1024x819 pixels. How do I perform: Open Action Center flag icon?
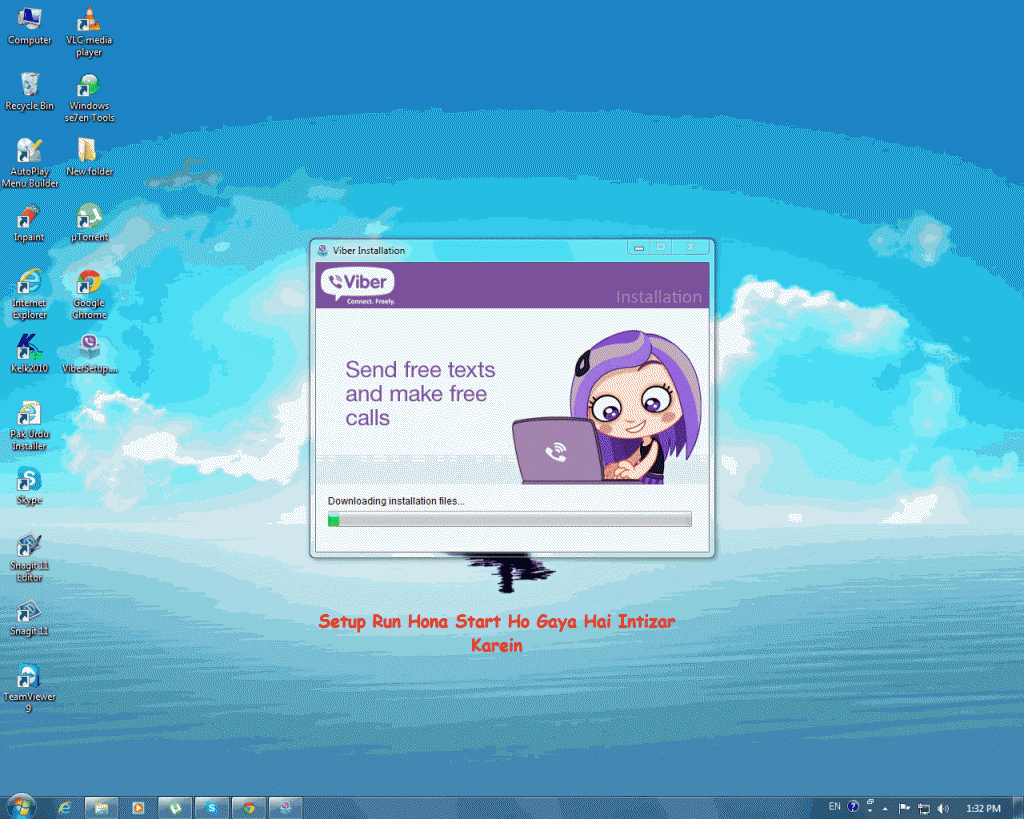click(904, 809)
